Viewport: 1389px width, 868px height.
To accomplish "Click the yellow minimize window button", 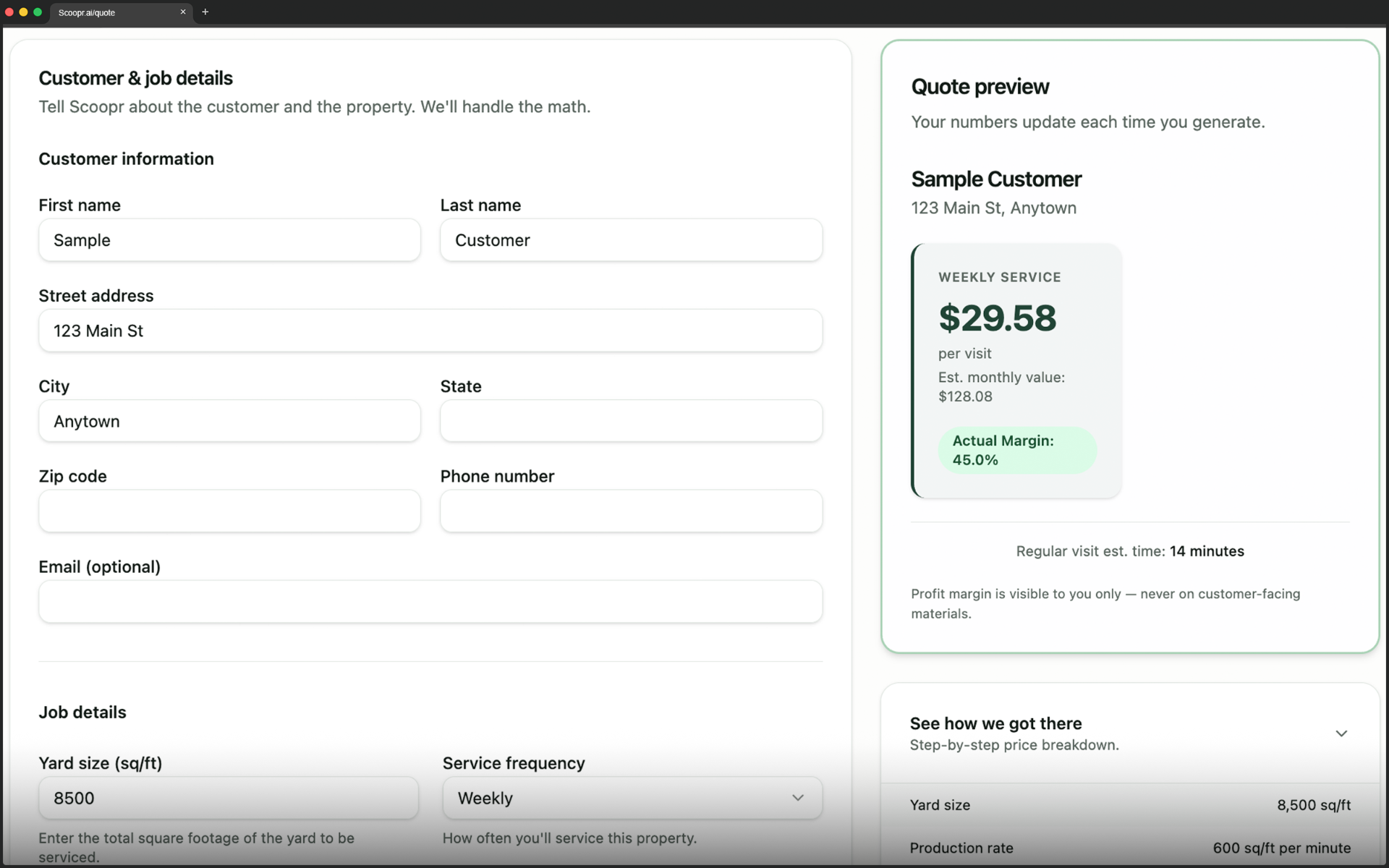I will pyautogui.click(x=23, y=12).
